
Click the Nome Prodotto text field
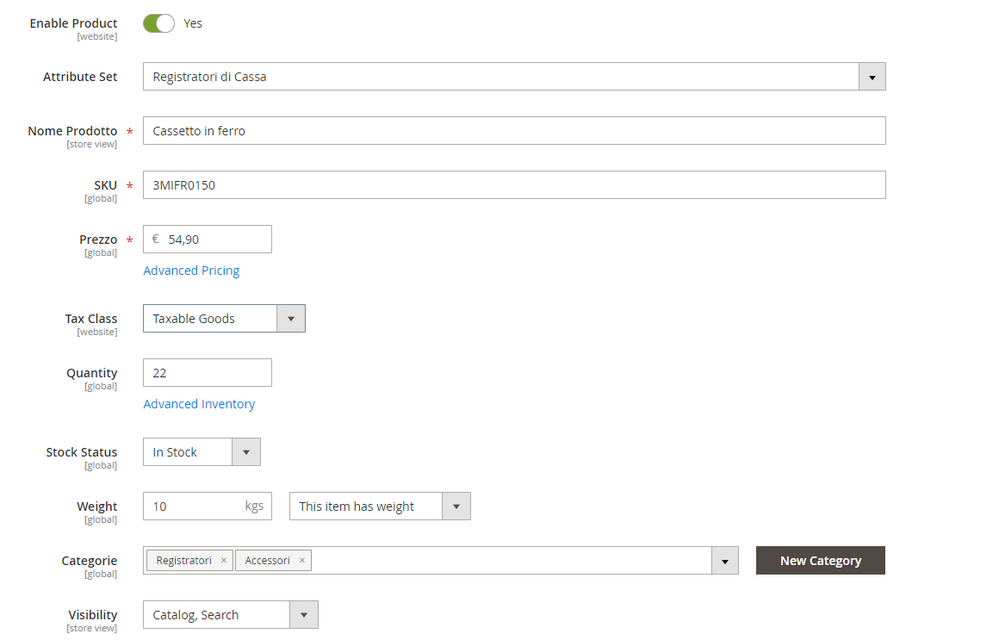[x=513, y=131]
